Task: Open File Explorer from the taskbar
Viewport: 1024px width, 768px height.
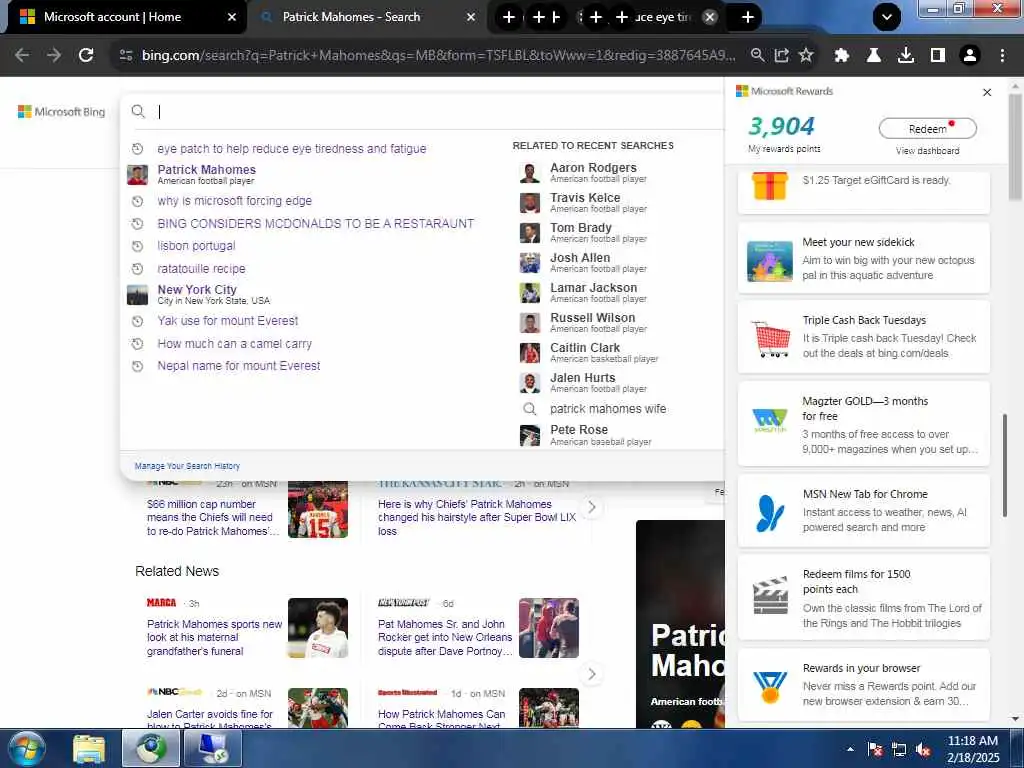Action: pyautogui.click(x=89, y=749)
